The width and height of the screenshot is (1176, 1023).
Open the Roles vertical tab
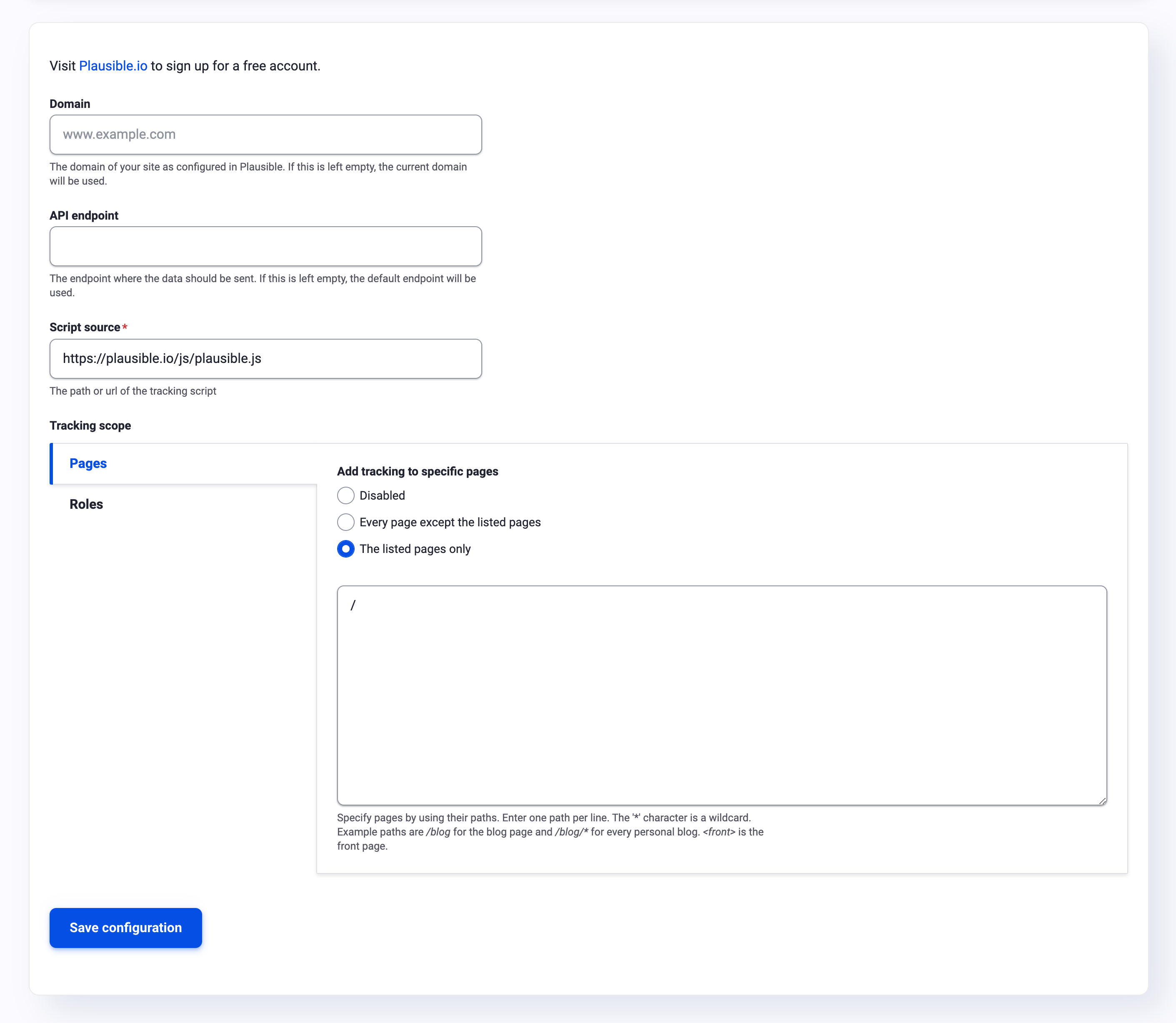[86, 504]
